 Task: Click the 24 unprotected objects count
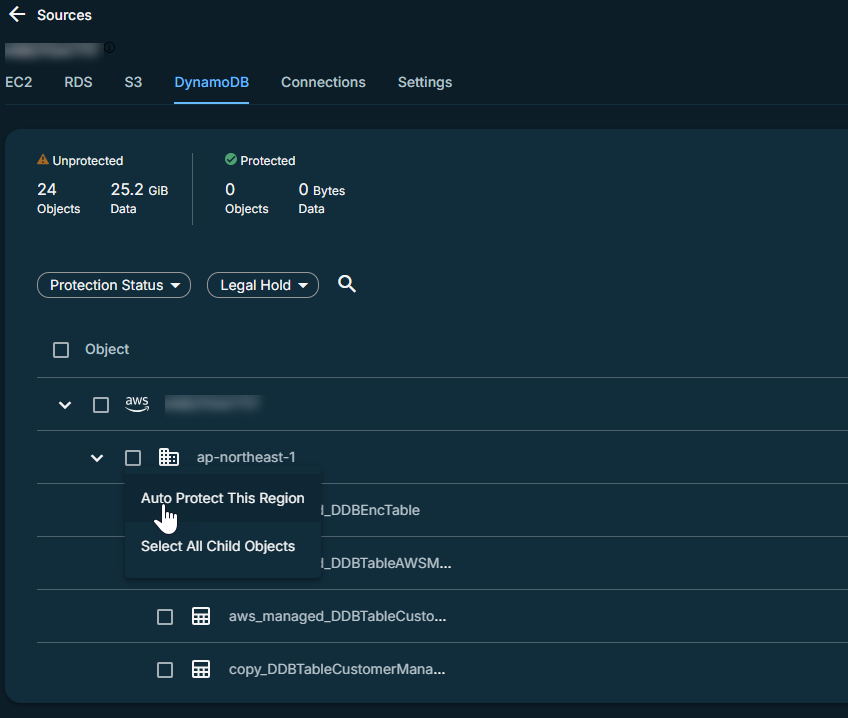[x=47, y=189]
